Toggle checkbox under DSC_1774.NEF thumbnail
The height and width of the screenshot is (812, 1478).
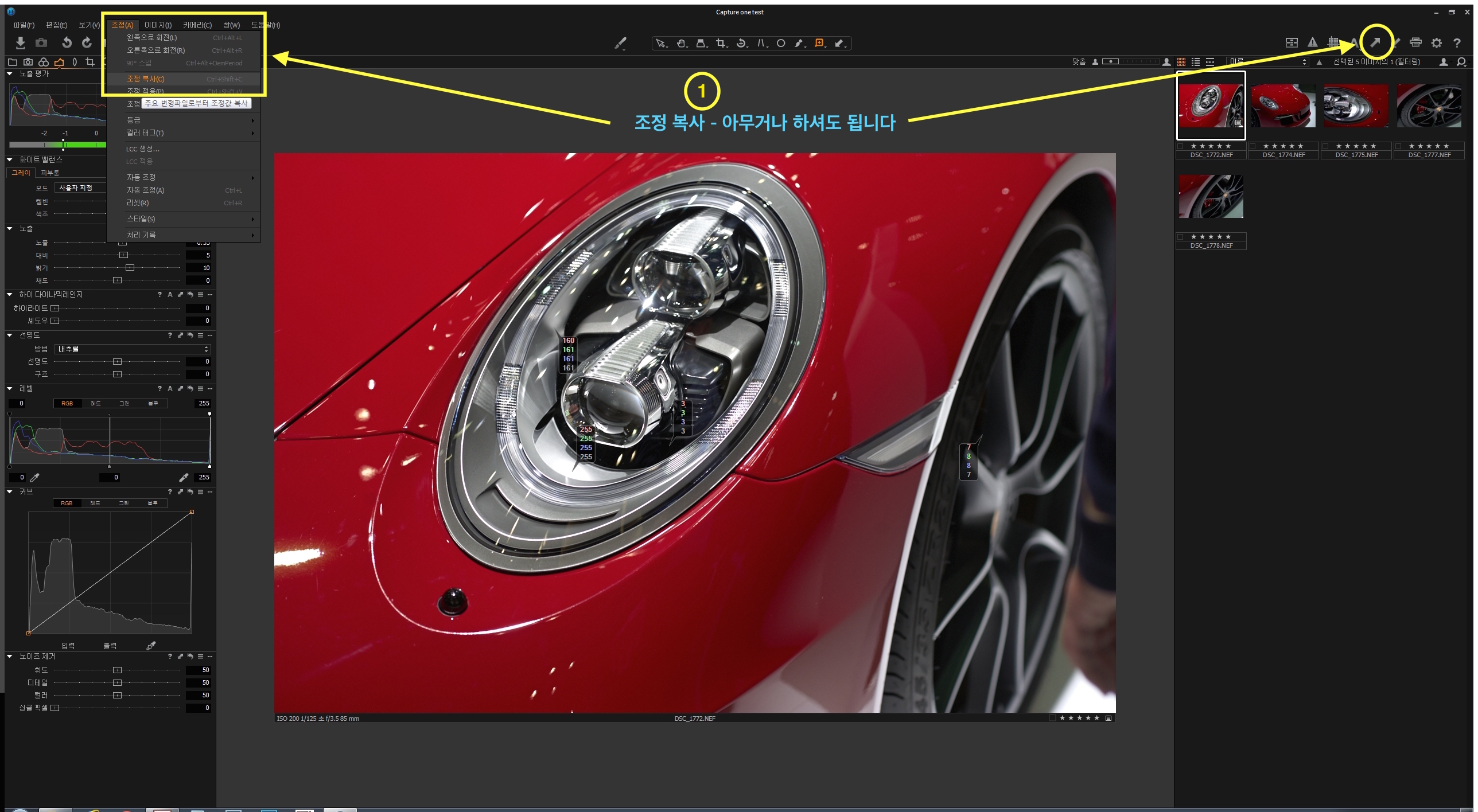point(1253,146)
